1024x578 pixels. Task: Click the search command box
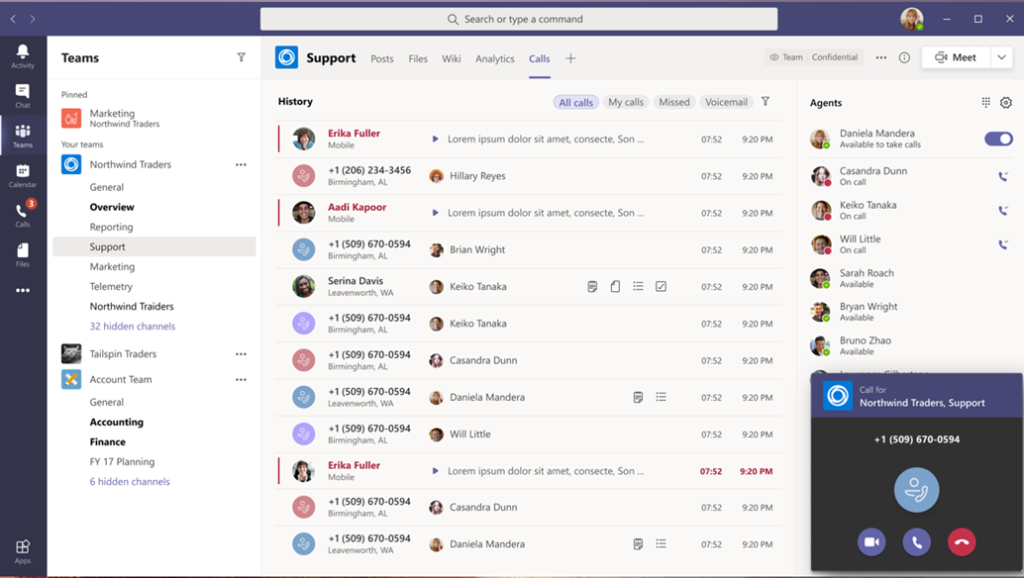click(x=519, y=19)
